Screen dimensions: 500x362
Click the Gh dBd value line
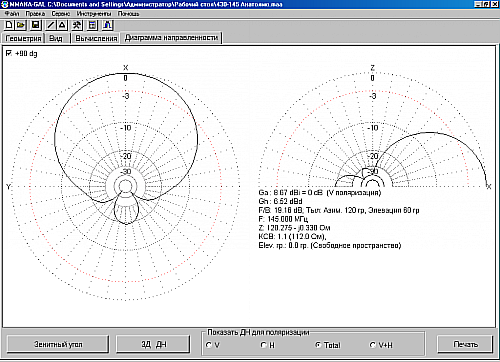pos(280,201)
